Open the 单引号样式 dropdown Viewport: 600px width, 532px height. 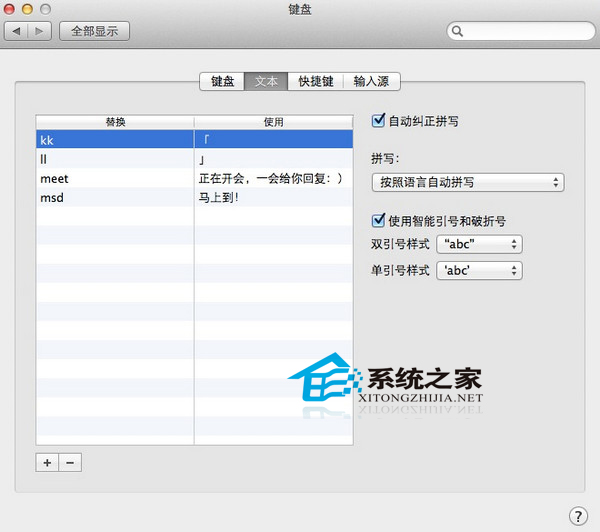click(479, 271)
